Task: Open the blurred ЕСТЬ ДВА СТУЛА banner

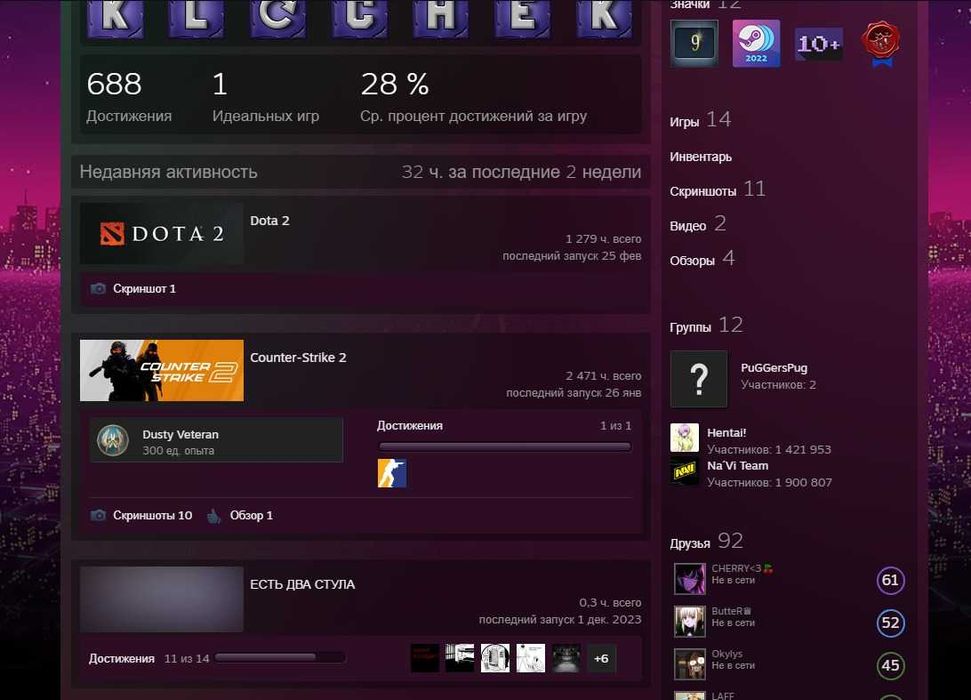Action: coord(162,598)
